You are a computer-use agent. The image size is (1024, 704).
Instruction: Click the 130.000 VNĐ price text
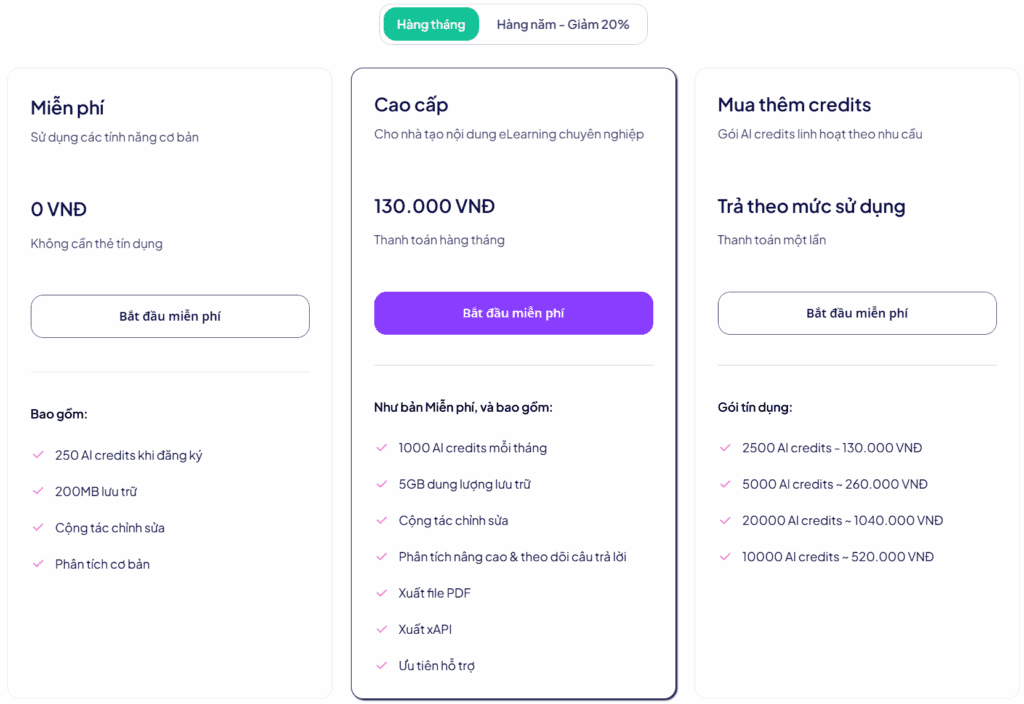coord(434,206)
